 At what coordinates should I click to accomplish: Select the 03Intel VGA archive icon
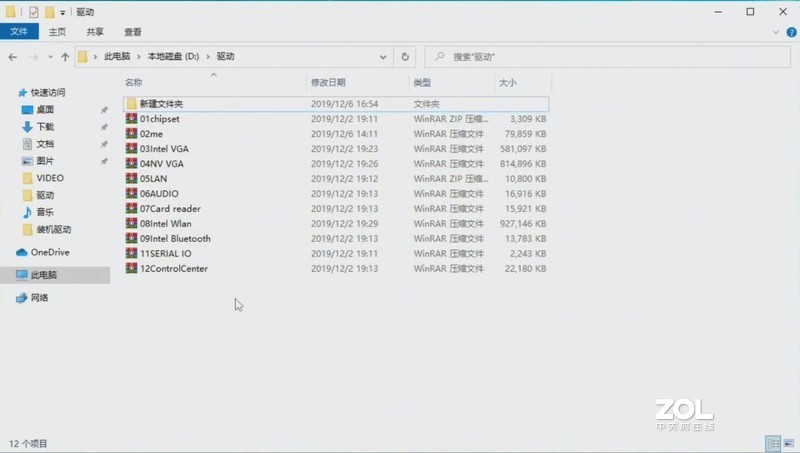132,148
